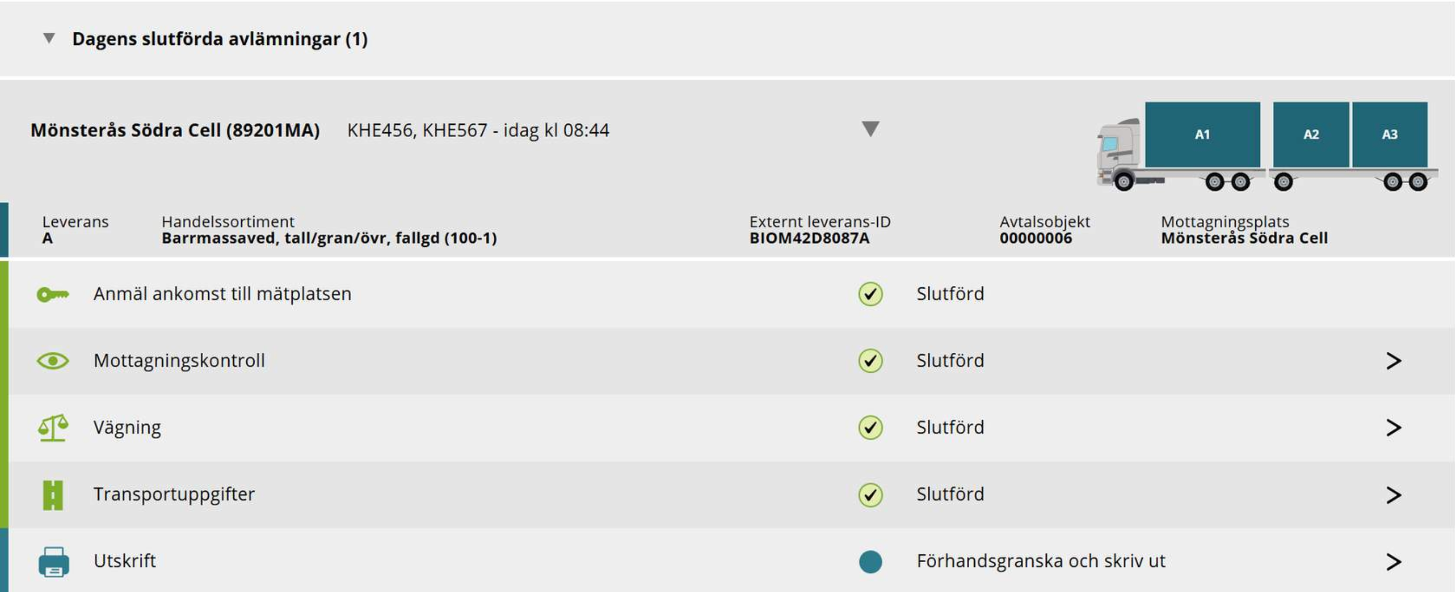Click Förhandsgranska och skriv ut
Screen dimensions: 1456x592
[x=1041, y=561]
